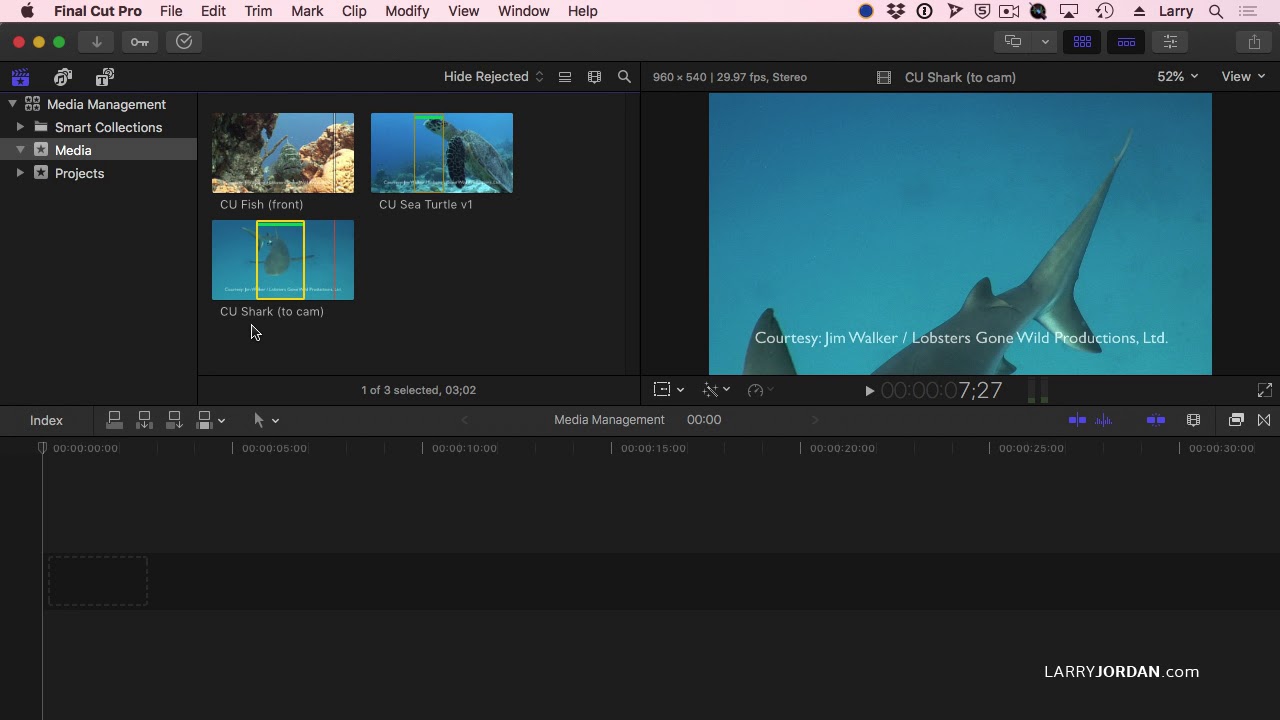
Task: Open the retime speedometer dropdown
Action: coord(761,390)
